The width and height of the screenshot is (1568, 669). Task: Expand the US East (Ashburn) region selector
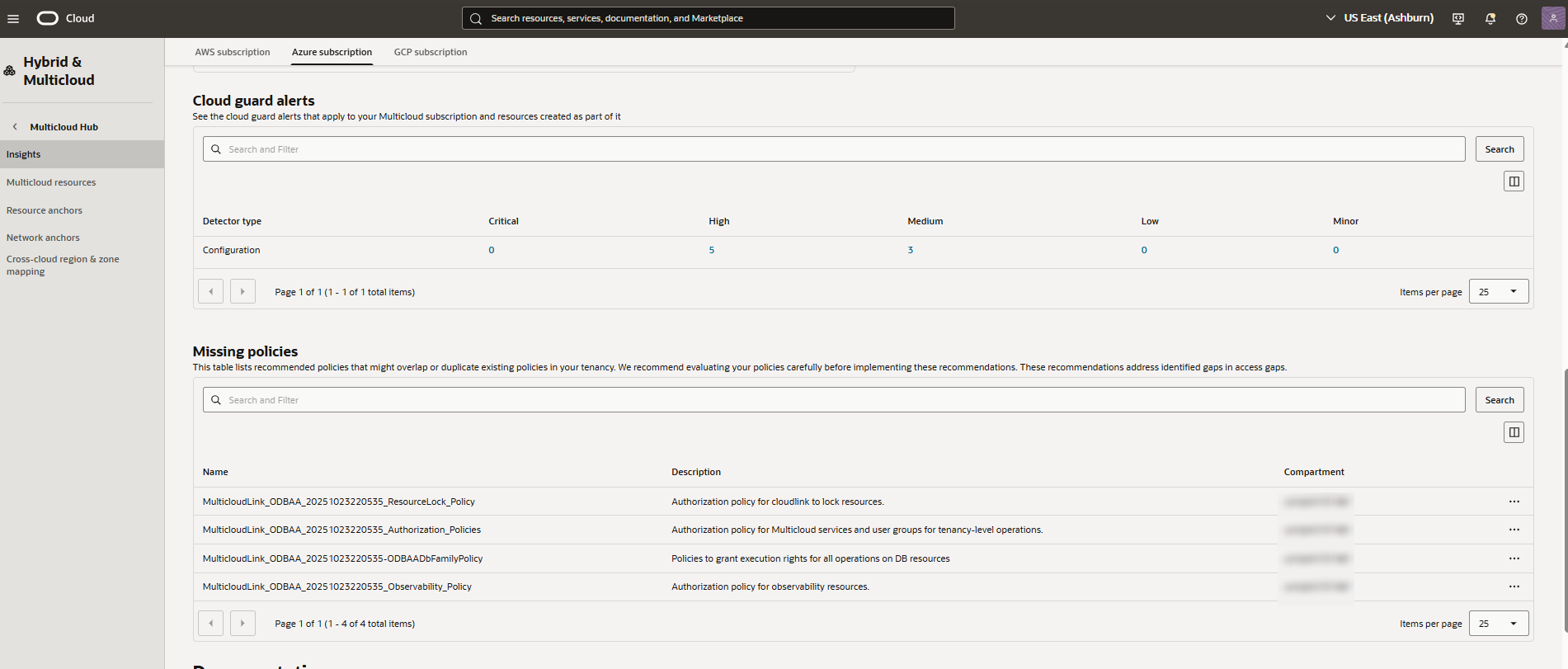pyautogui.click(x=1379, y=18)
